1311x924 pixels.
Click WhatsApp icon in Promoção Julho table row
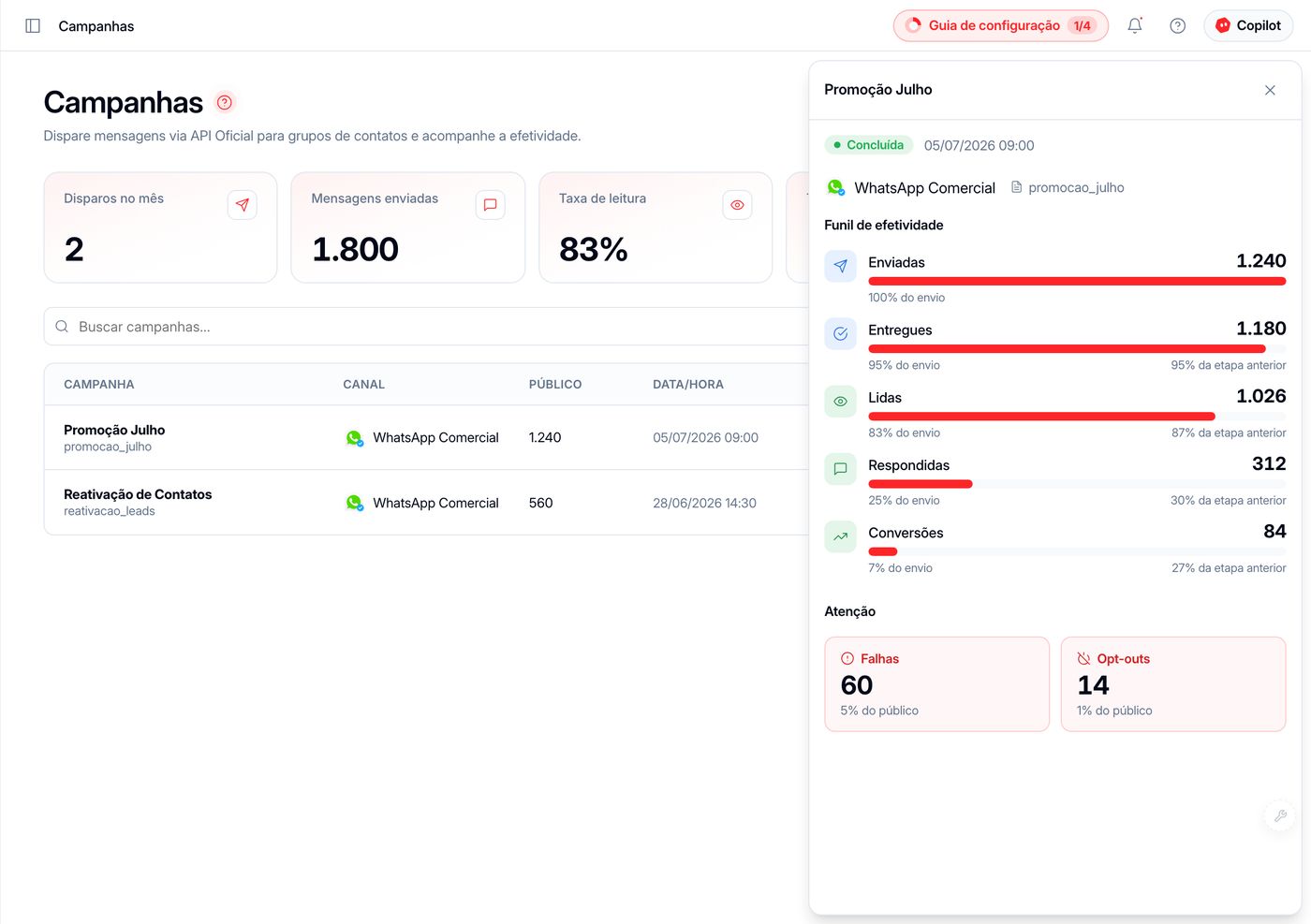click(354, 437)
